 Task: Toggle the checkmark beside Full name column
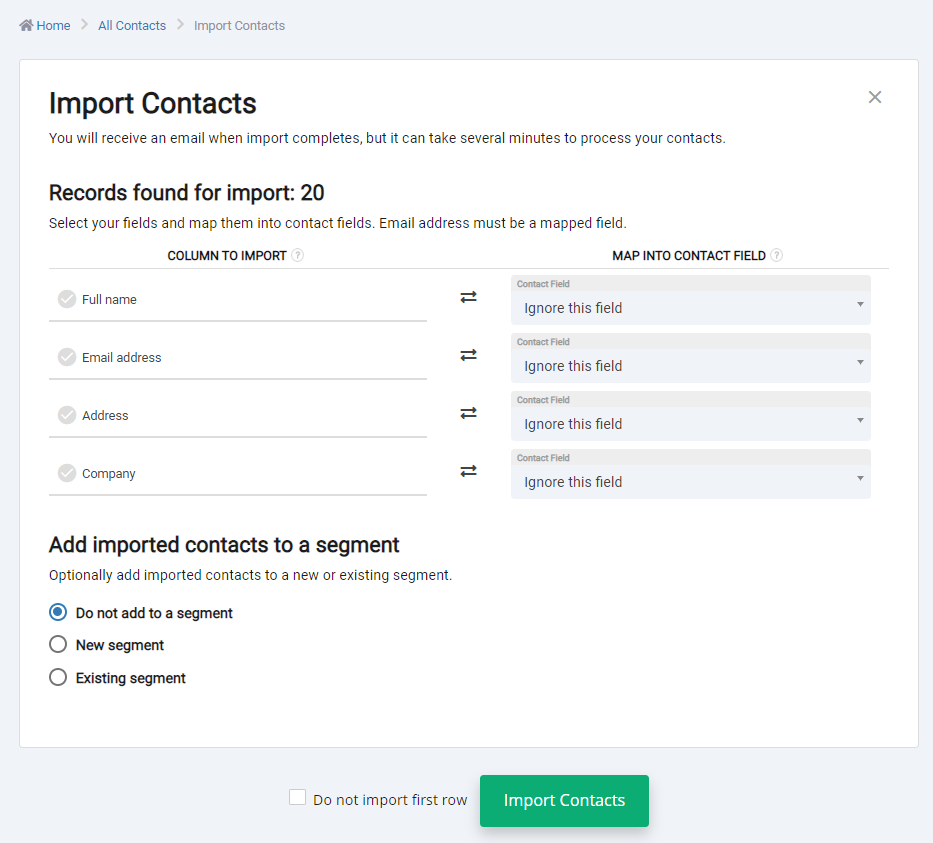point(67,299)
